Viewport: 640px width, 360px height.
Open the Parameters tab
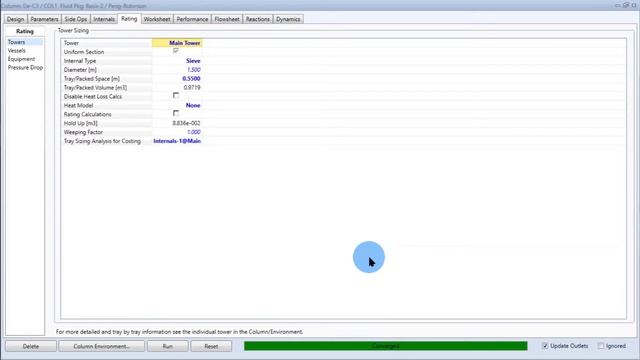tap(44, 19)
